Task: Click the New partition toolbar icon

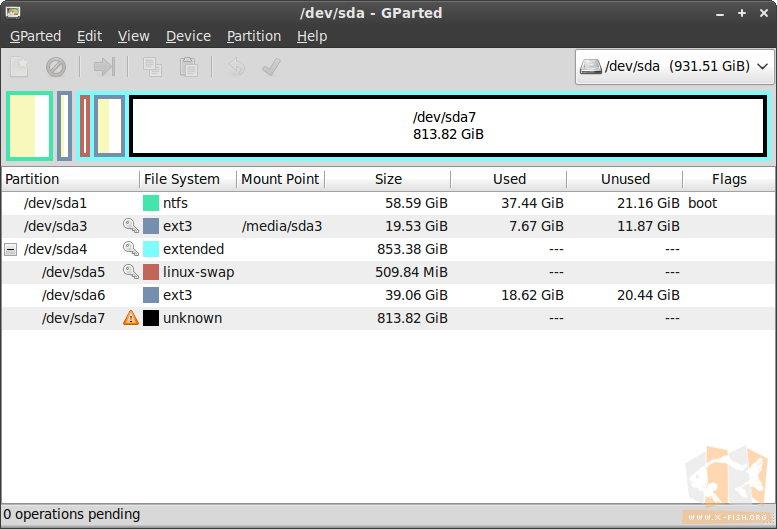Action: click(x=20, y=67)
